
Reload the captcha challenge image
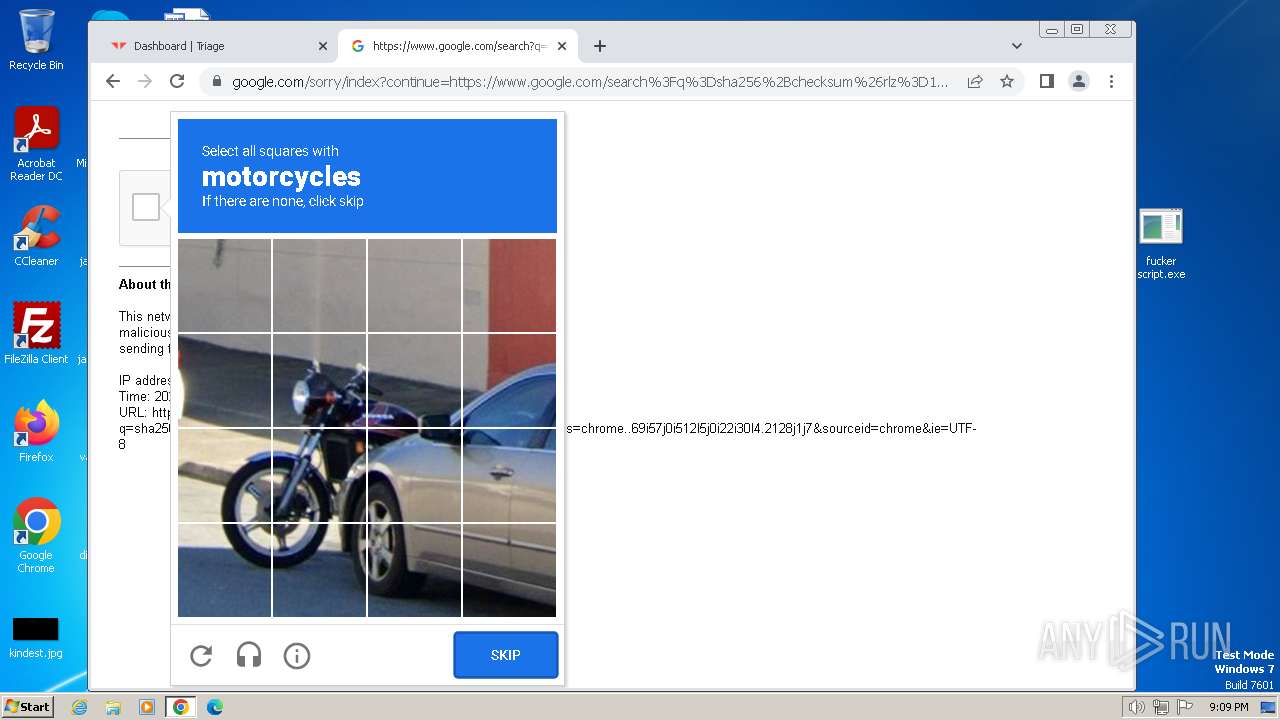click(201, 655)
